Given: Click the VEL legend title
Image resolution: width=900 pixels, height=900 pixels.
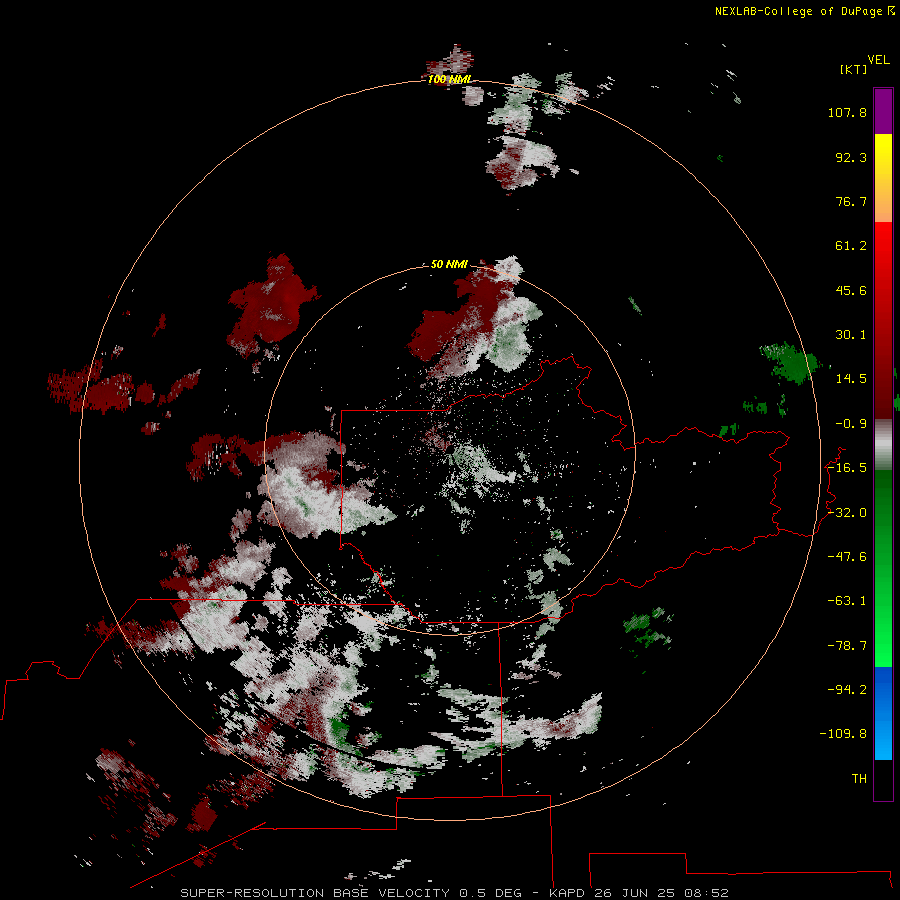Looking at the screenshot, I should [878, 60].
